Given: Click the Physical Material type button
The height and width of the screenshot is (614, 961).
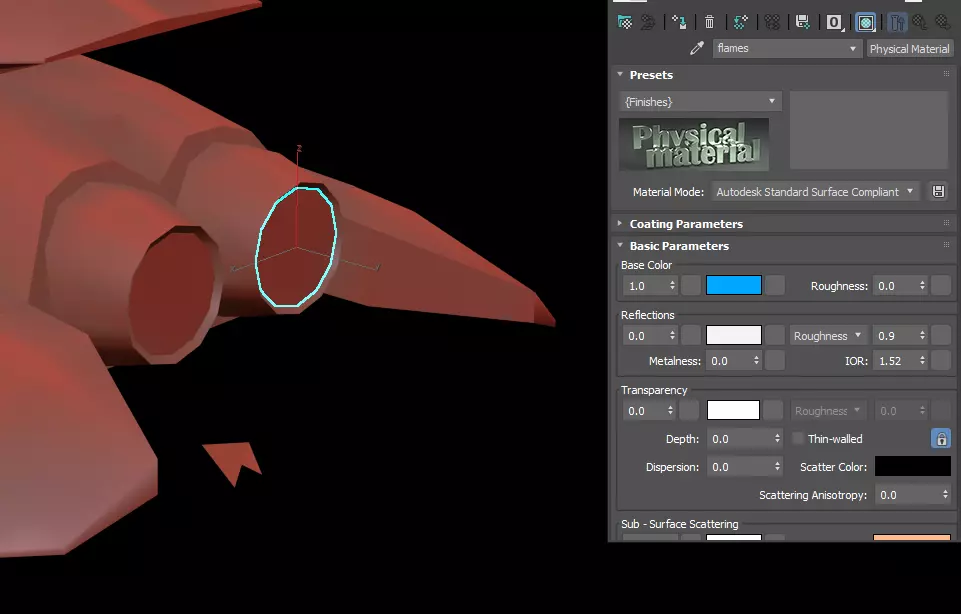Looking at the screenshot, I should 909,48.
